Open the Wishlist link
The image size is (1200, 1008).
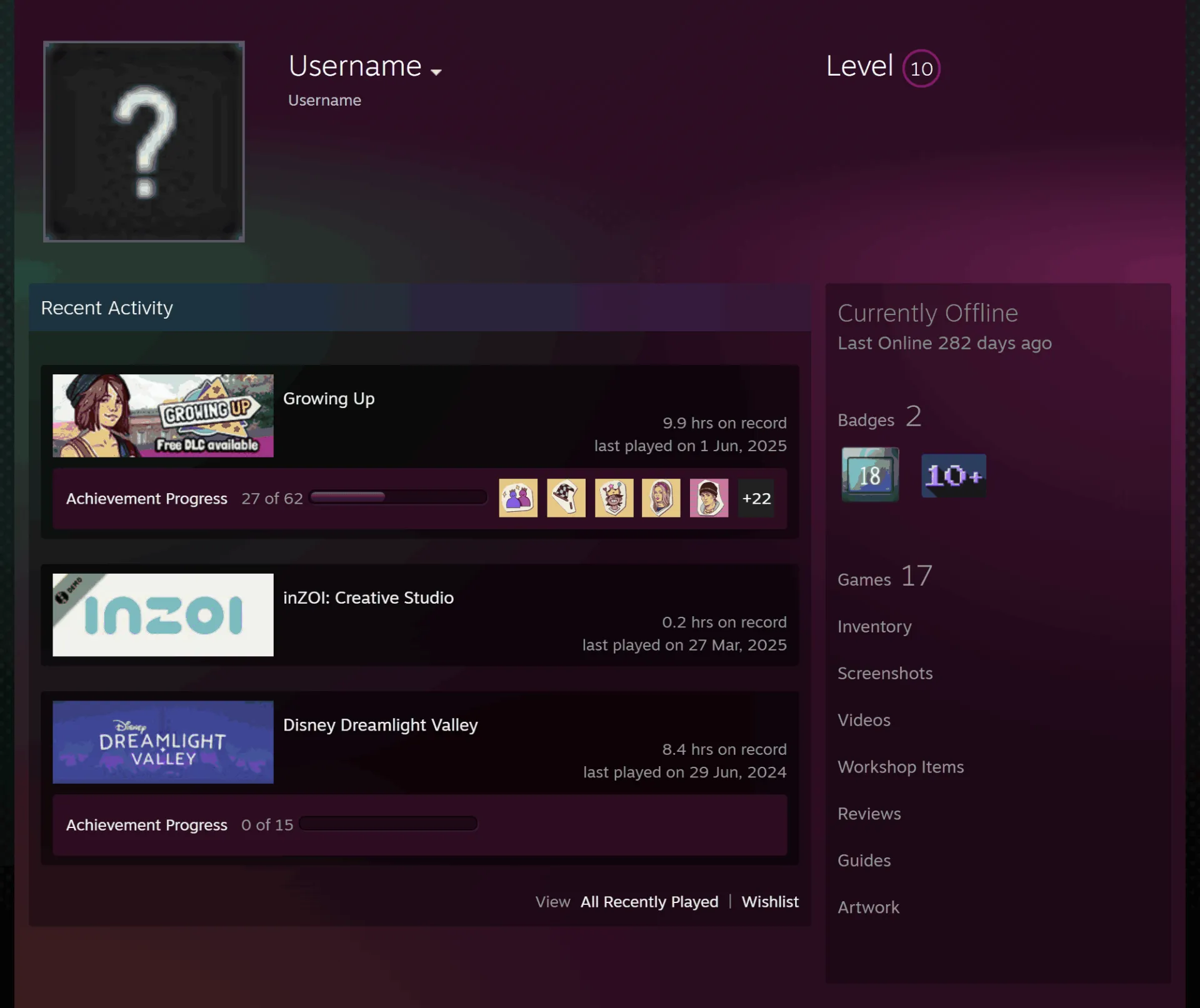pyautogui.click(x=770, y=902)
